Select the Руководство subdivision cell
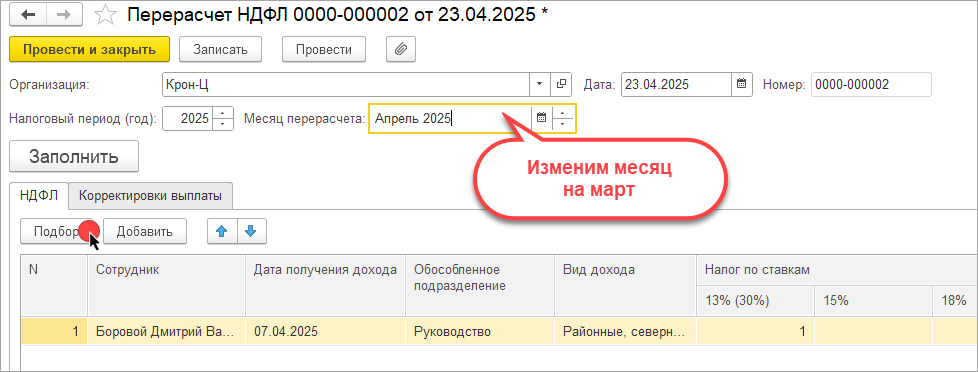 (480, 331)
